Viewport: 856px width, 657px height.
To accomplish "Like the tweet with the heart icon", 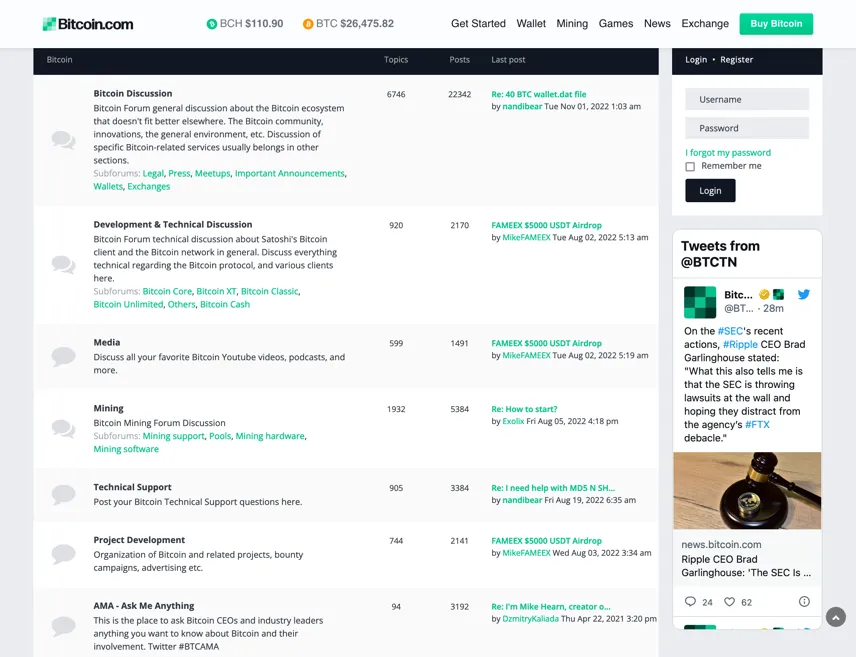I will click(729, 601).
